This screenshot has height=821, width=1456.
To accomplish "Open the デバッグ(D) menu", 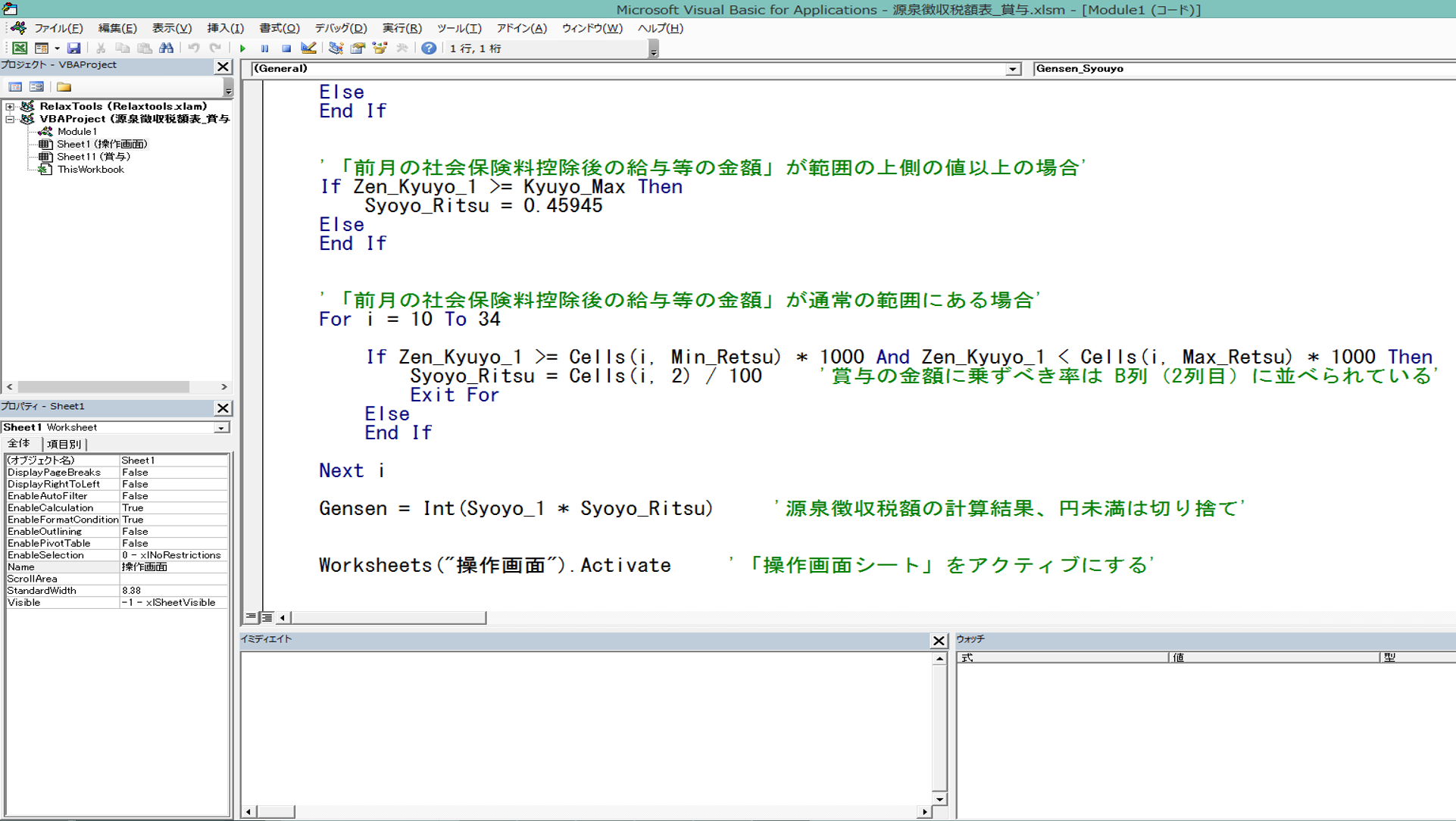I will coord(341,28).
